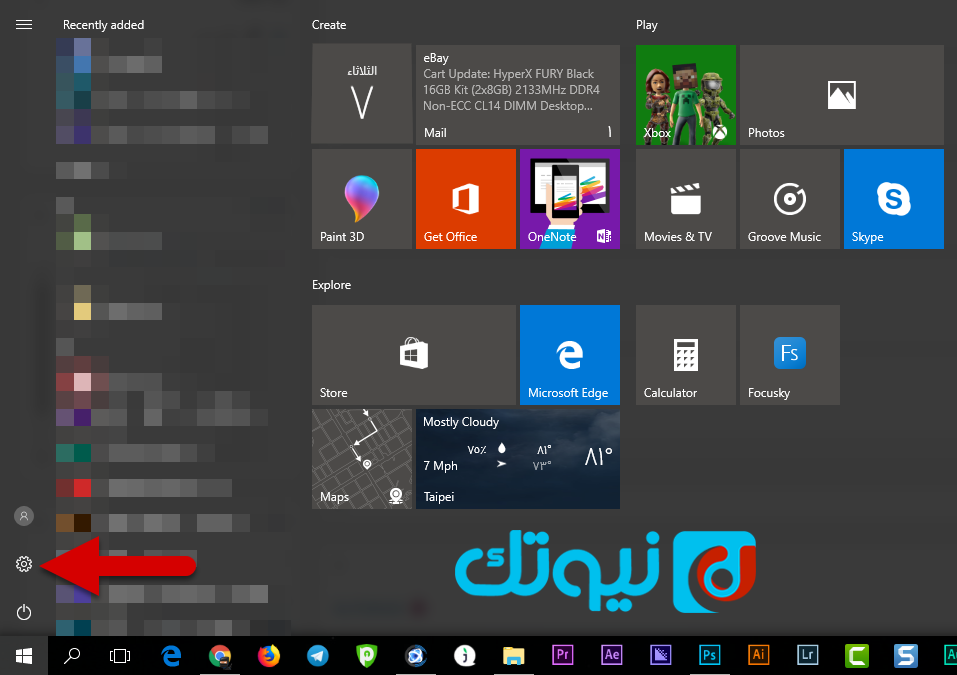This screenshot has height=675, width=957.
Task: Open the Calculator tile
Action: pyautogui.click(x=686, y=355)
